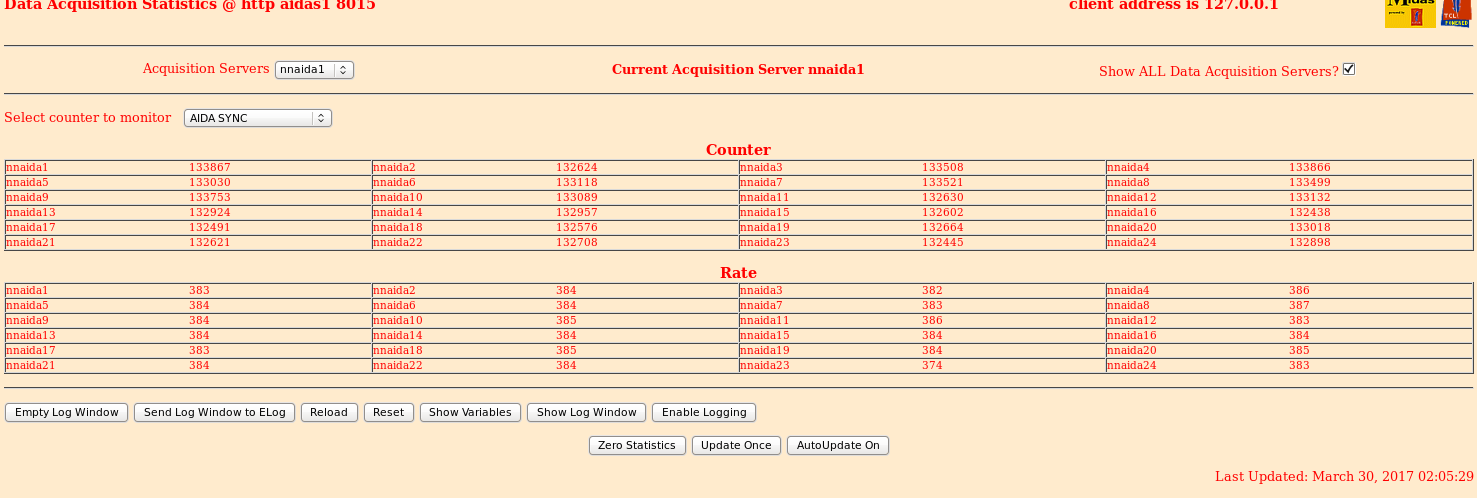This screenshot has height=498, width=1477.
Task: Select counter value 132924 for nnaida13
Action: pyautogui.click(x=210, y=213)
